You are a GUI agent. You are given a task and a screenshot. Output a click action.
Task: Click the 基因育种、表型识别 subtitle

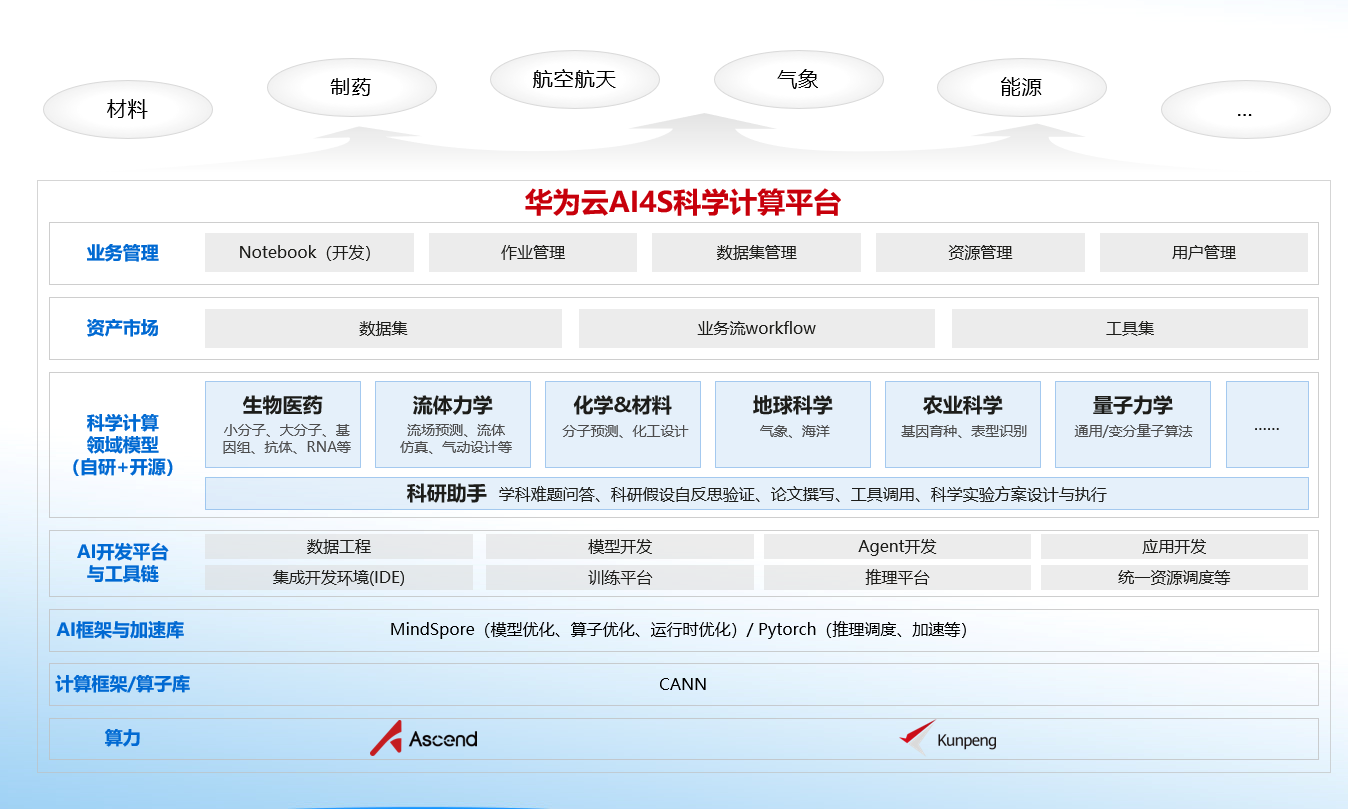[x=963, y=431]
